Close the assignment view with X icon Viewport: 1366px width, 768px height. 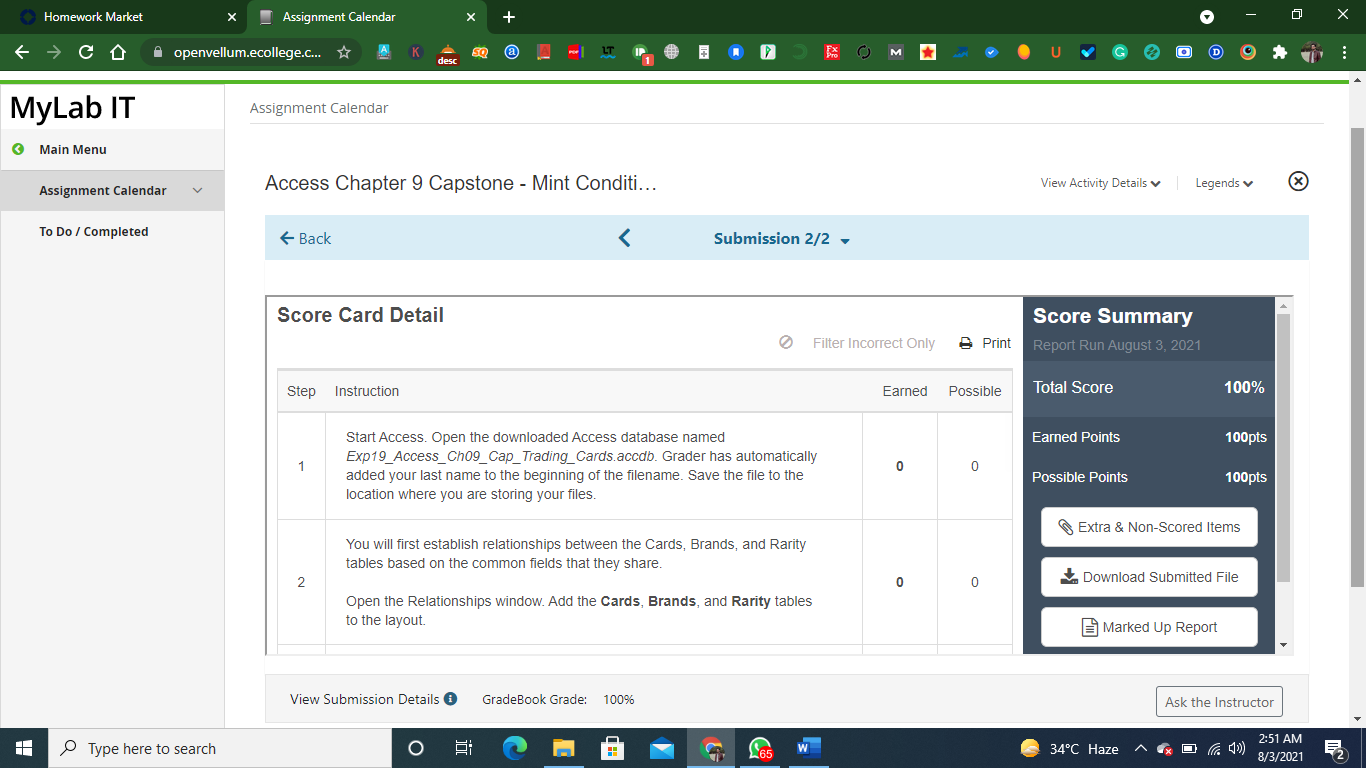1298,181
